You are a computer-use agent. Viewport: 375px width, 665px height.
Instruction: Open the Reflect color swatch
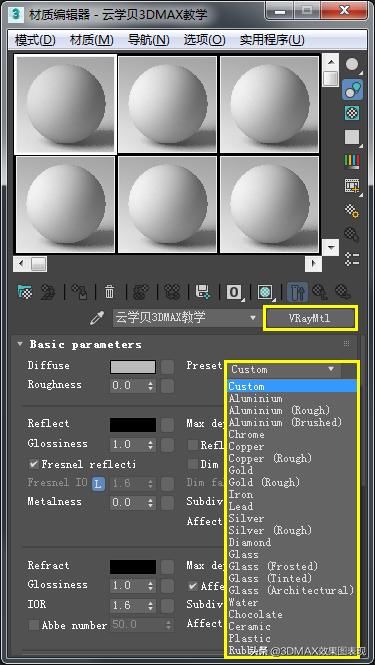coord(133,425)
